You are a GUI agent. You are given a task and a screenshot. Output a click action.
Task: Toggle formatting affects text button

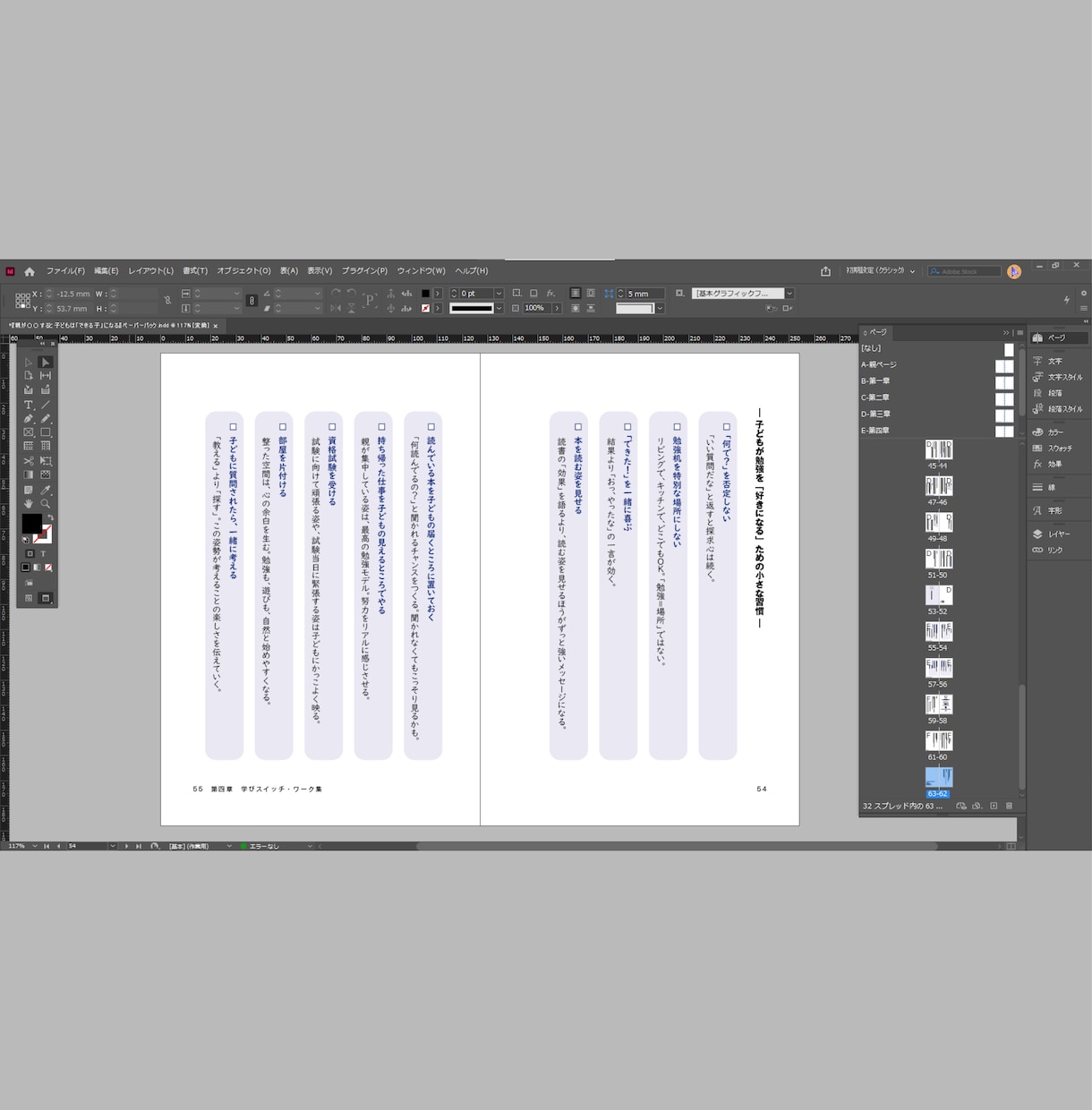pos(43,554)
